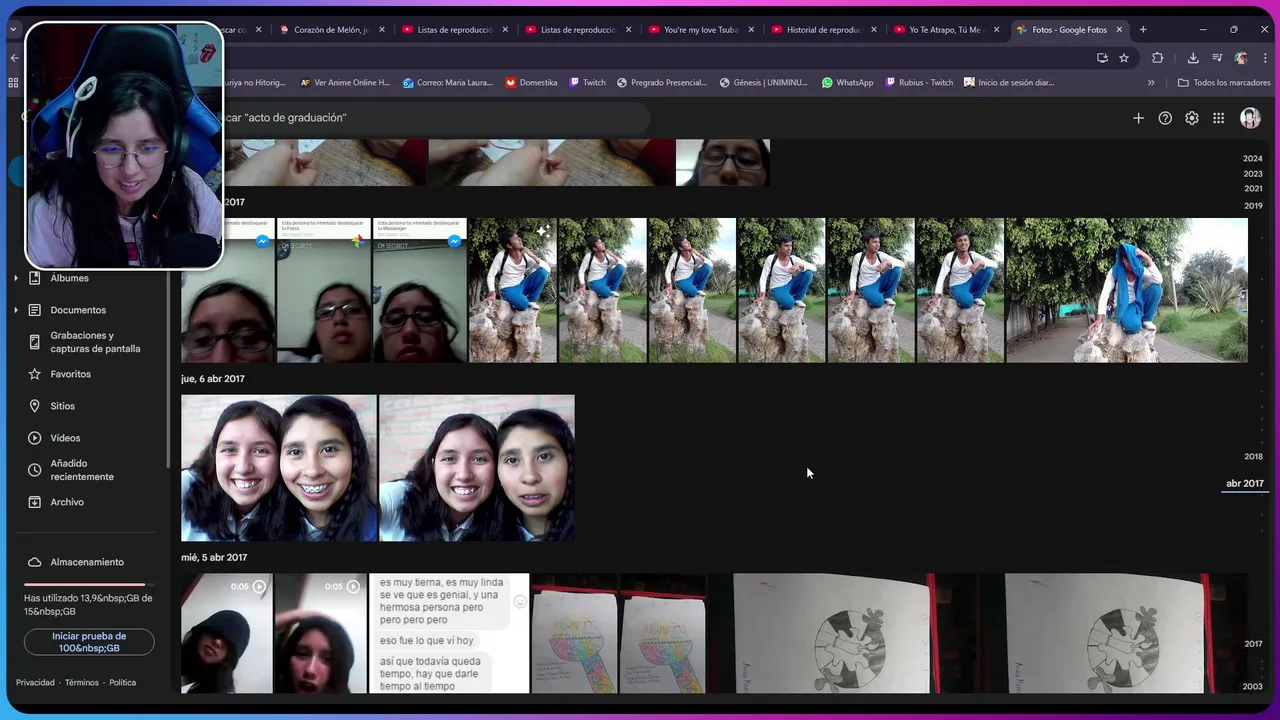Open Chrome media controls icon
This screenshot has height=720, width=1280.
[1217, 58]
